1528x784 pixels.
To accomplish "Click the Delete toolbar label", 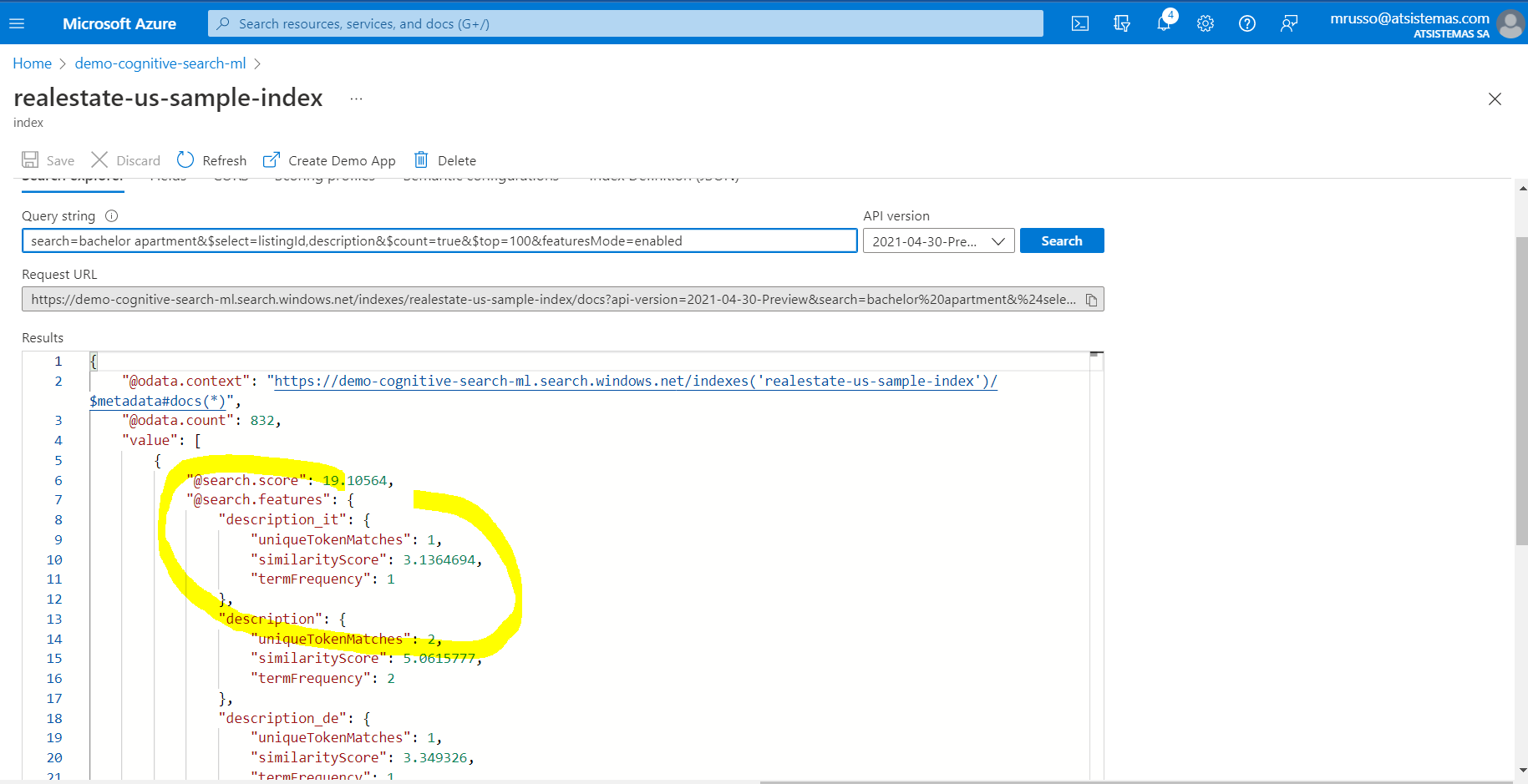I will [457, 160].
